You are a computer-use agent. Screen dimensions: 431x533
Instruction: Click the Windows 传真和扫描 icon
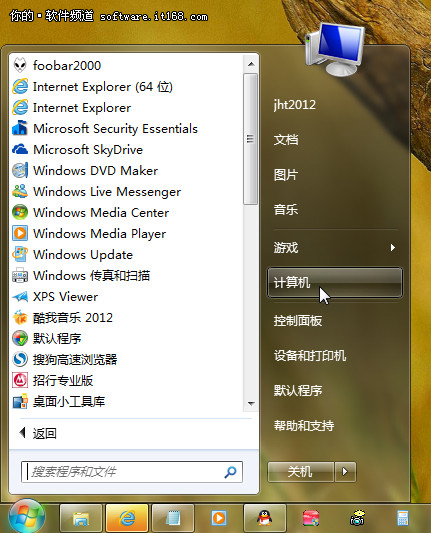coord(20,275)
